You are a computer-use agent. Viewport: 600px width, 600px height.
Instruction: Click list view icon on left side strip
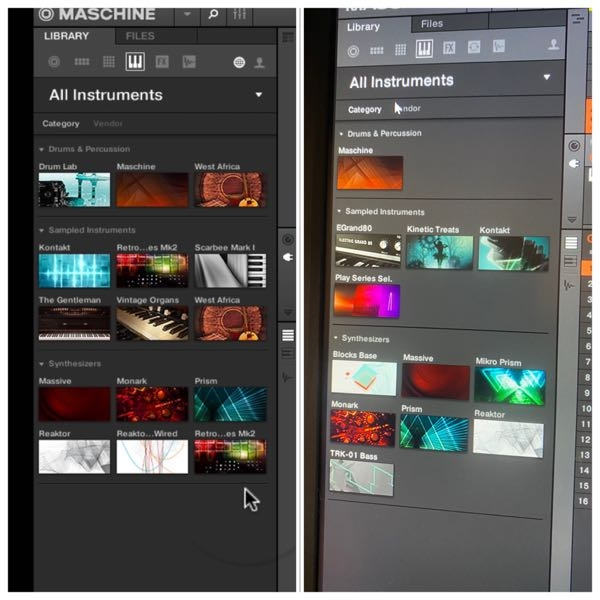tap(288, 335)
